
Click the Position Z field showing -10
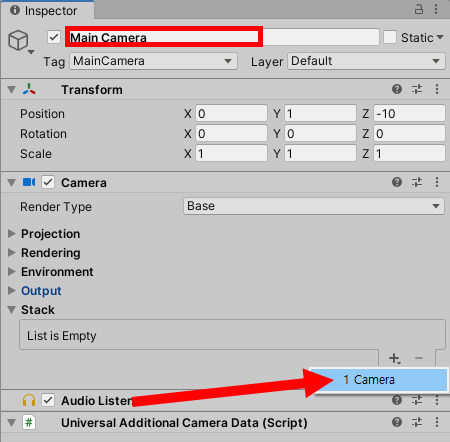409,113
